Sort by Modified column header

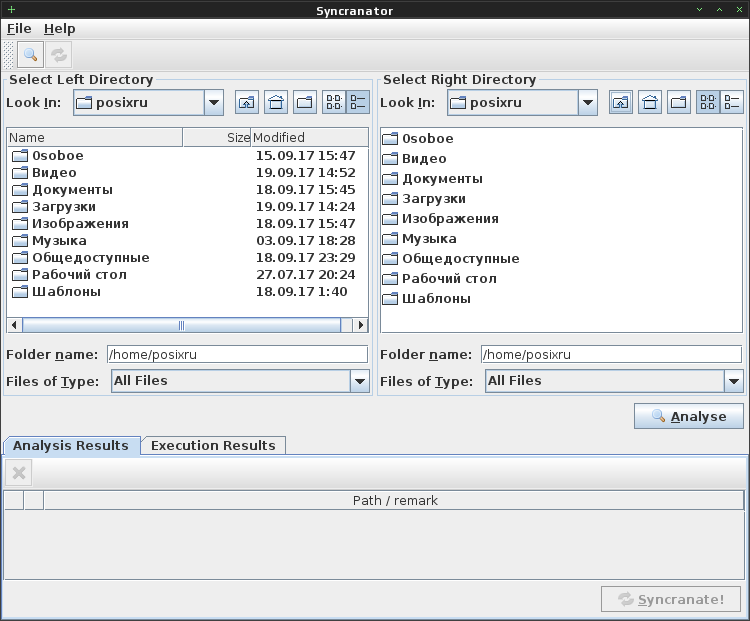point(309,138)
